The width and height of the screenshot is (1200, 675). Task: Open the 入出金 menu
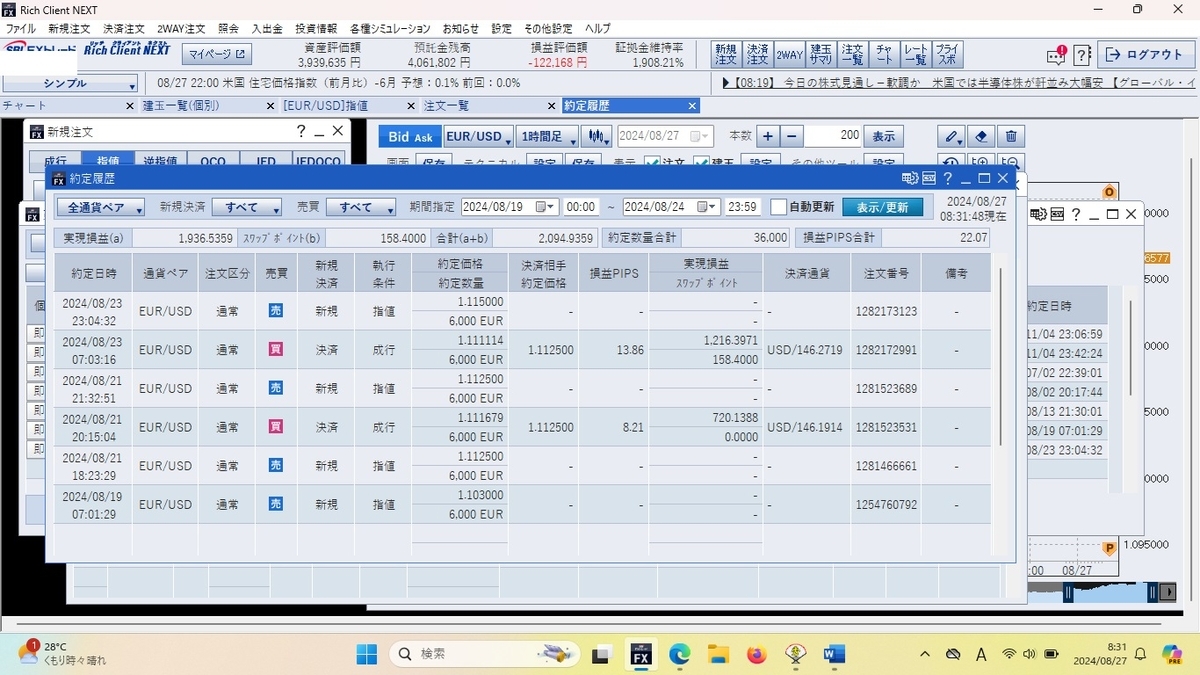pyautogui.click(x=266, y=29)
